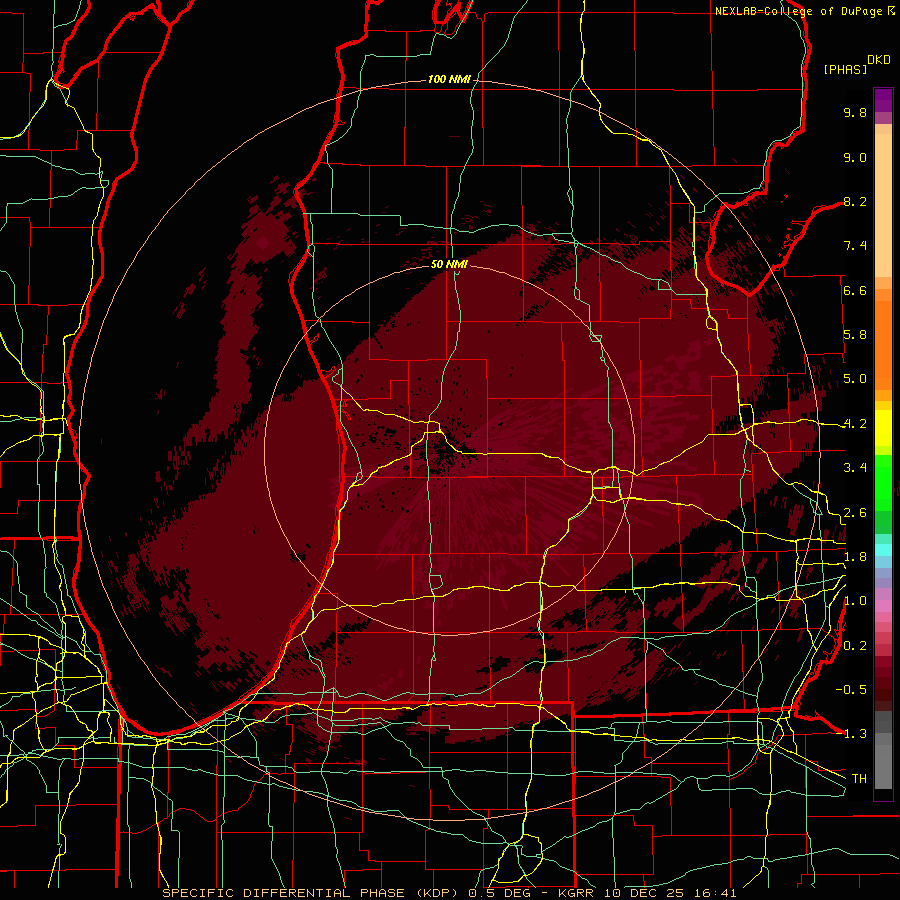Click the yellow segment of the color bar

click(x=883, y=428)
